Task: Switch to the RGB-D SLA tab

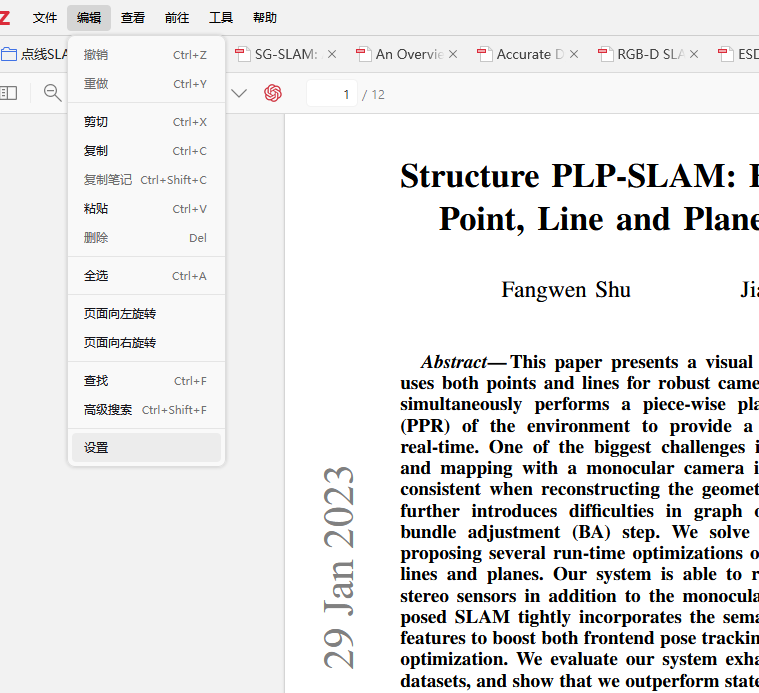Action: [650, 54]
